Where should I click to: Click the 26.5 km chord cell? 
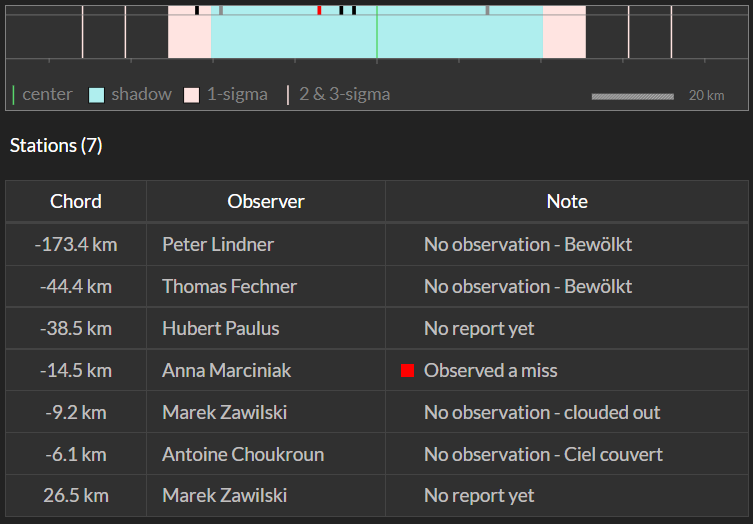tap(76, 496)
